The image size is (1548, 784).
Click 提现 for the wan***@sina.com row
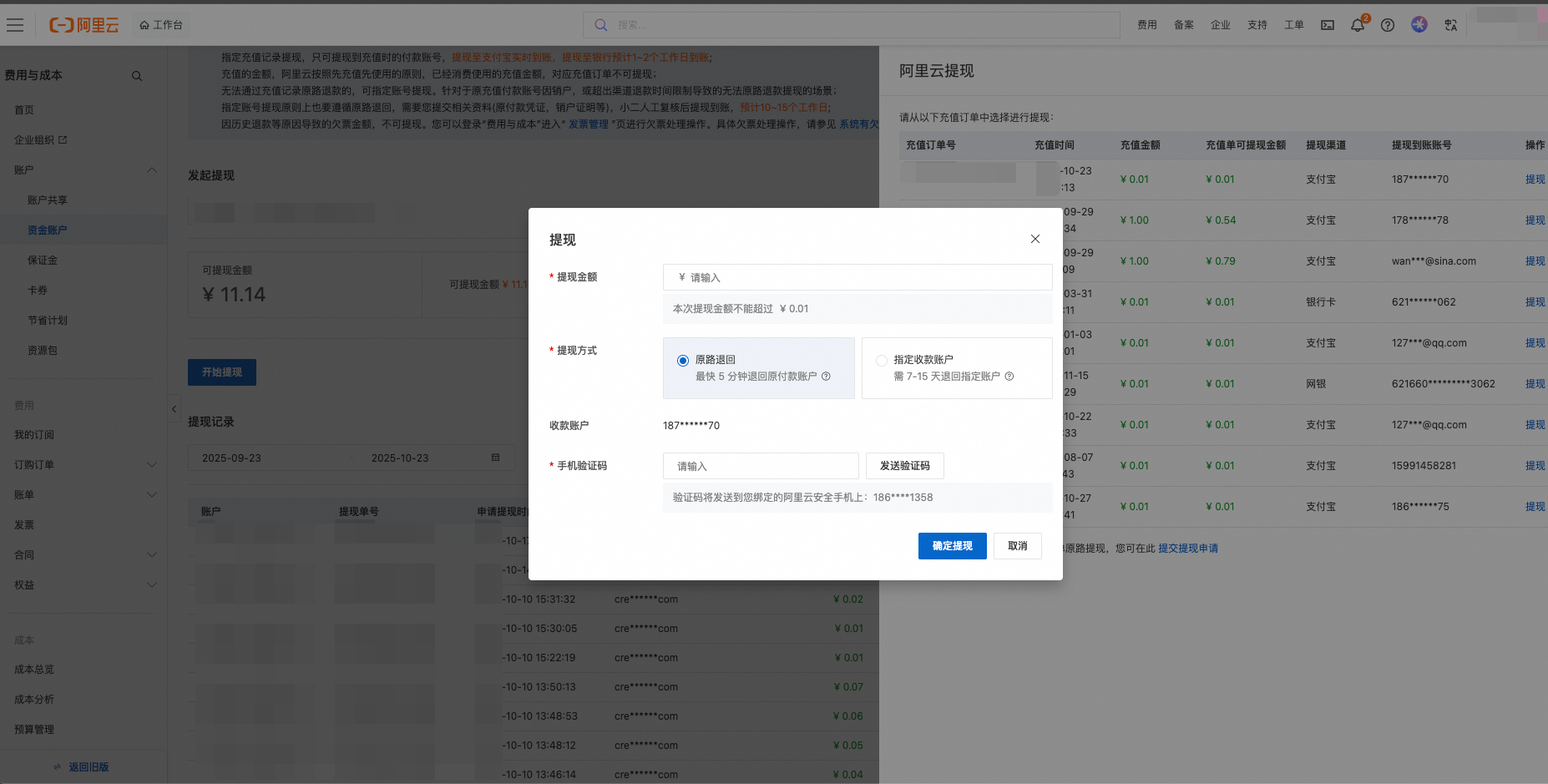coord(1535,261)
